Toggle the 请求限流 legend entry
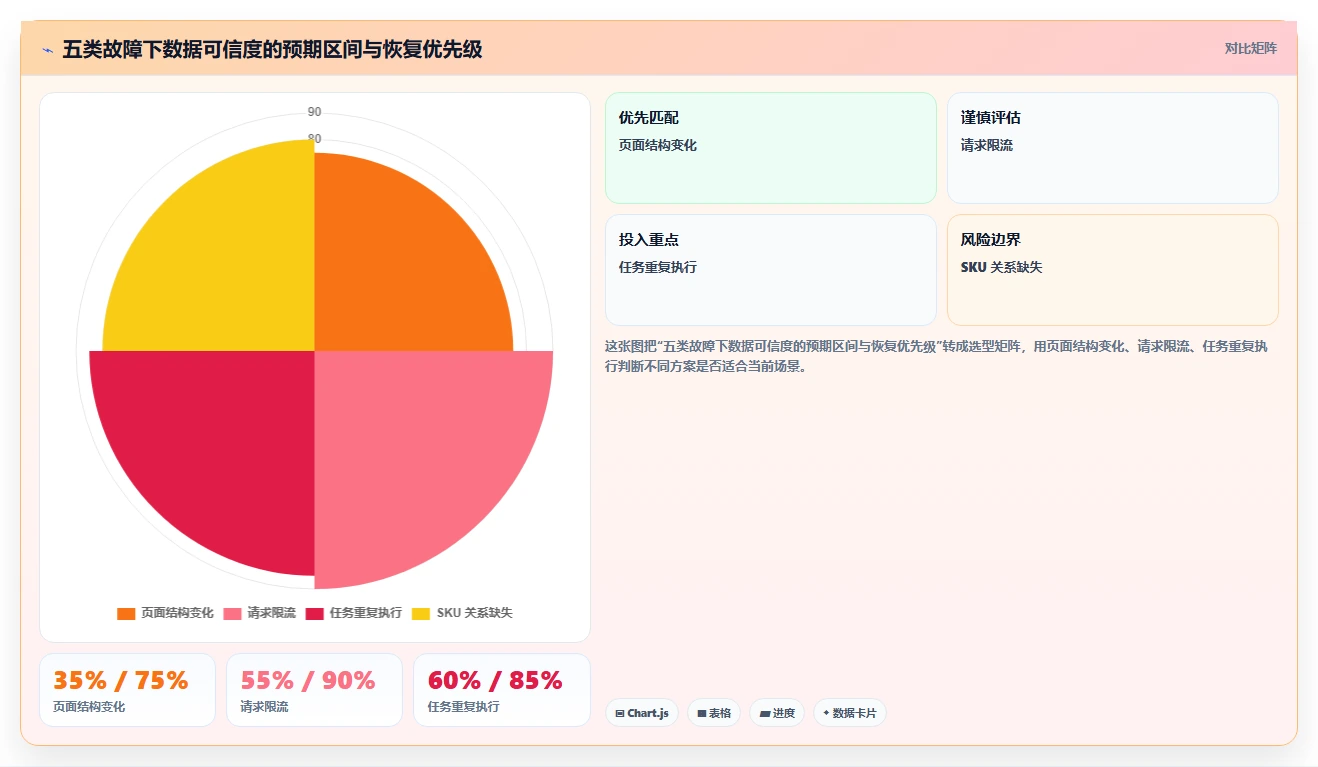 (x=259, y=613)
